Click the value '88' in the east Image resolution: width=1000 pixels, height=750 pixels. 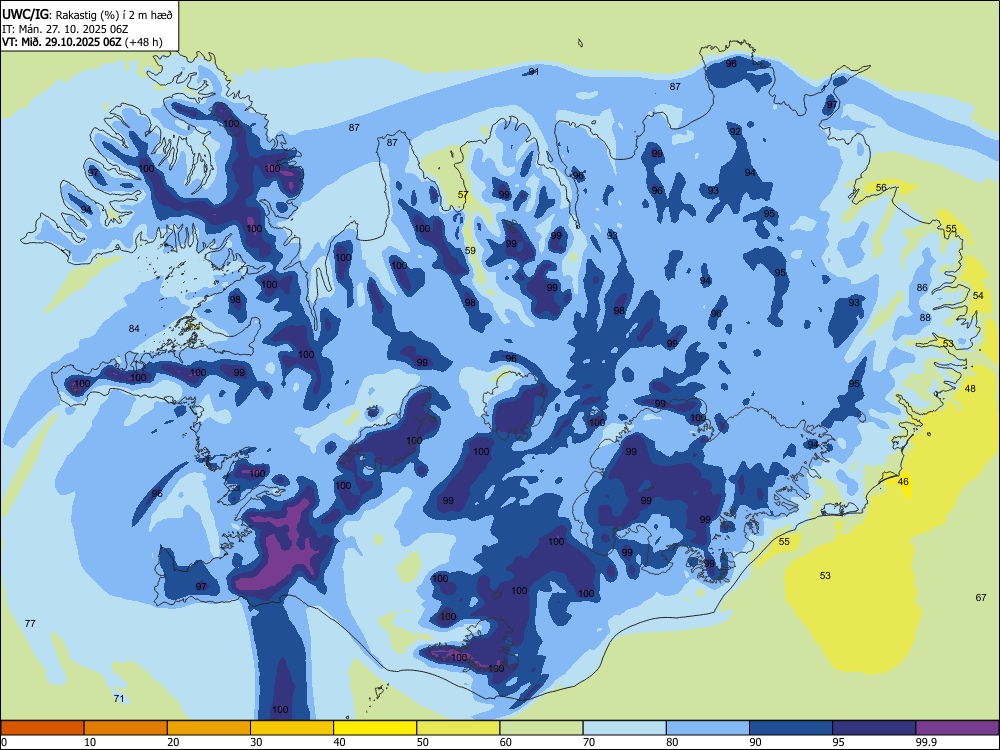[x=925, y=317]
